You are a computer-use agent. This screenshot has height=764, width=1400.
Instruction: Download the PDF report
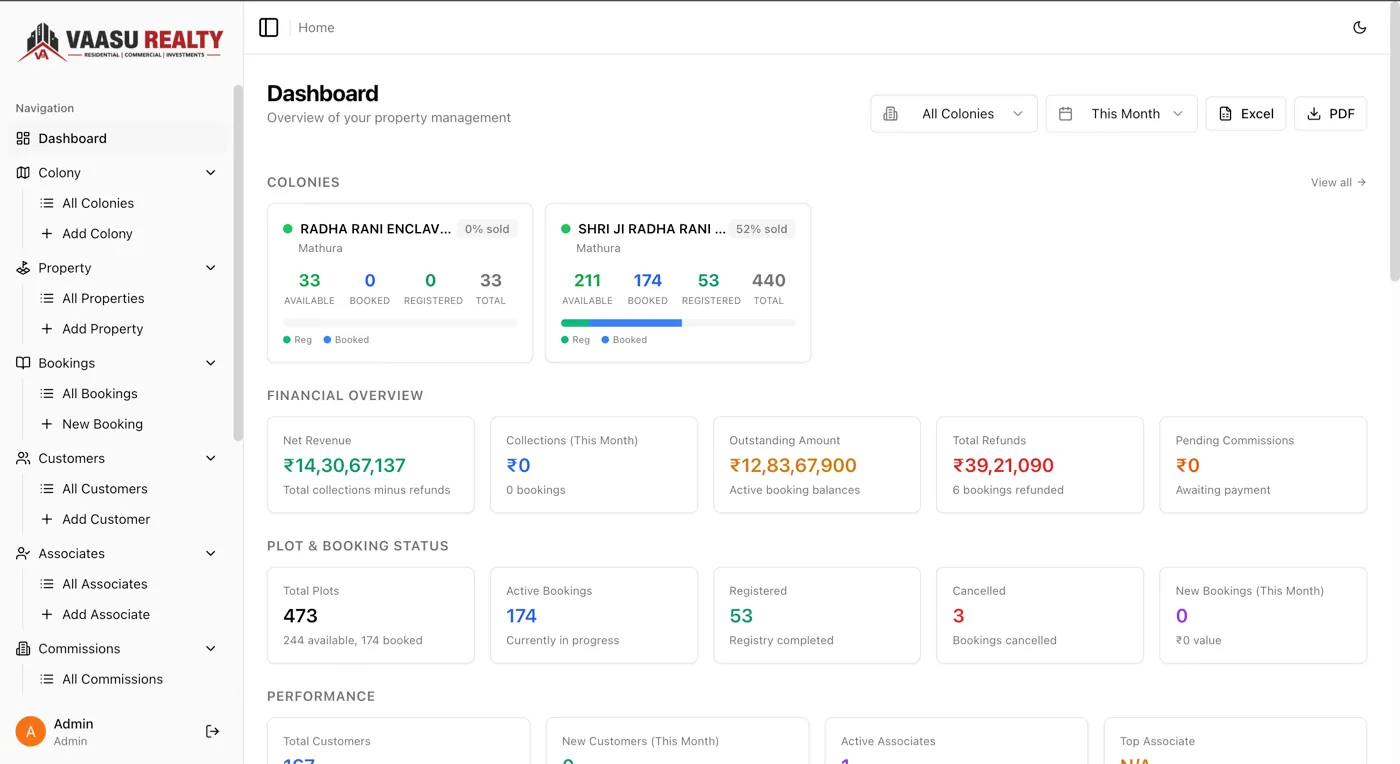1330,114
